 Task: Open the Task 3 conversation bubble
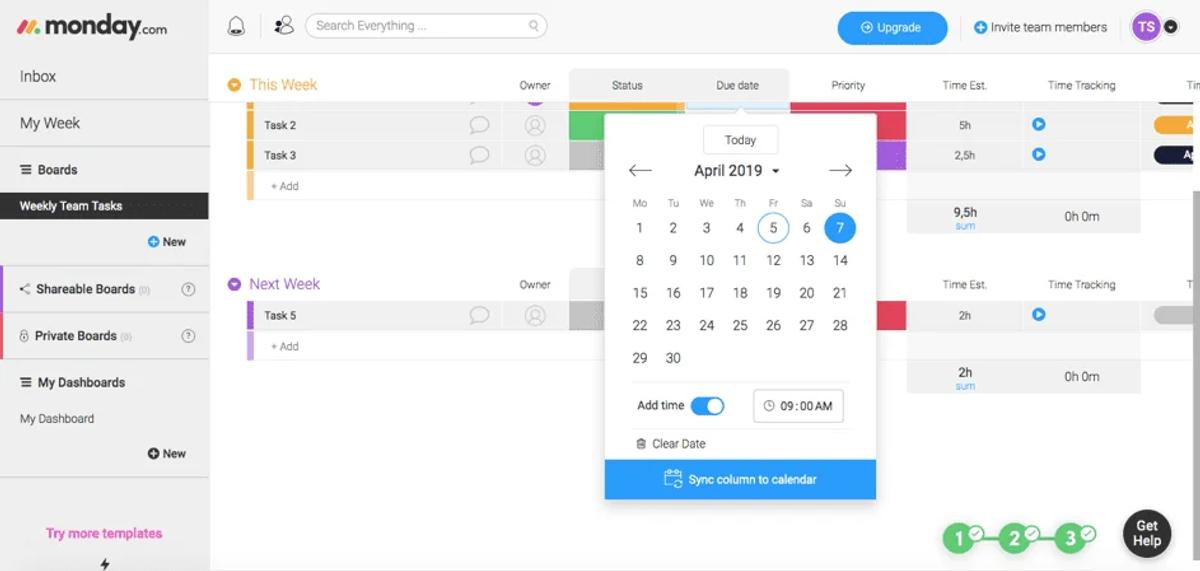coord(479,155)
